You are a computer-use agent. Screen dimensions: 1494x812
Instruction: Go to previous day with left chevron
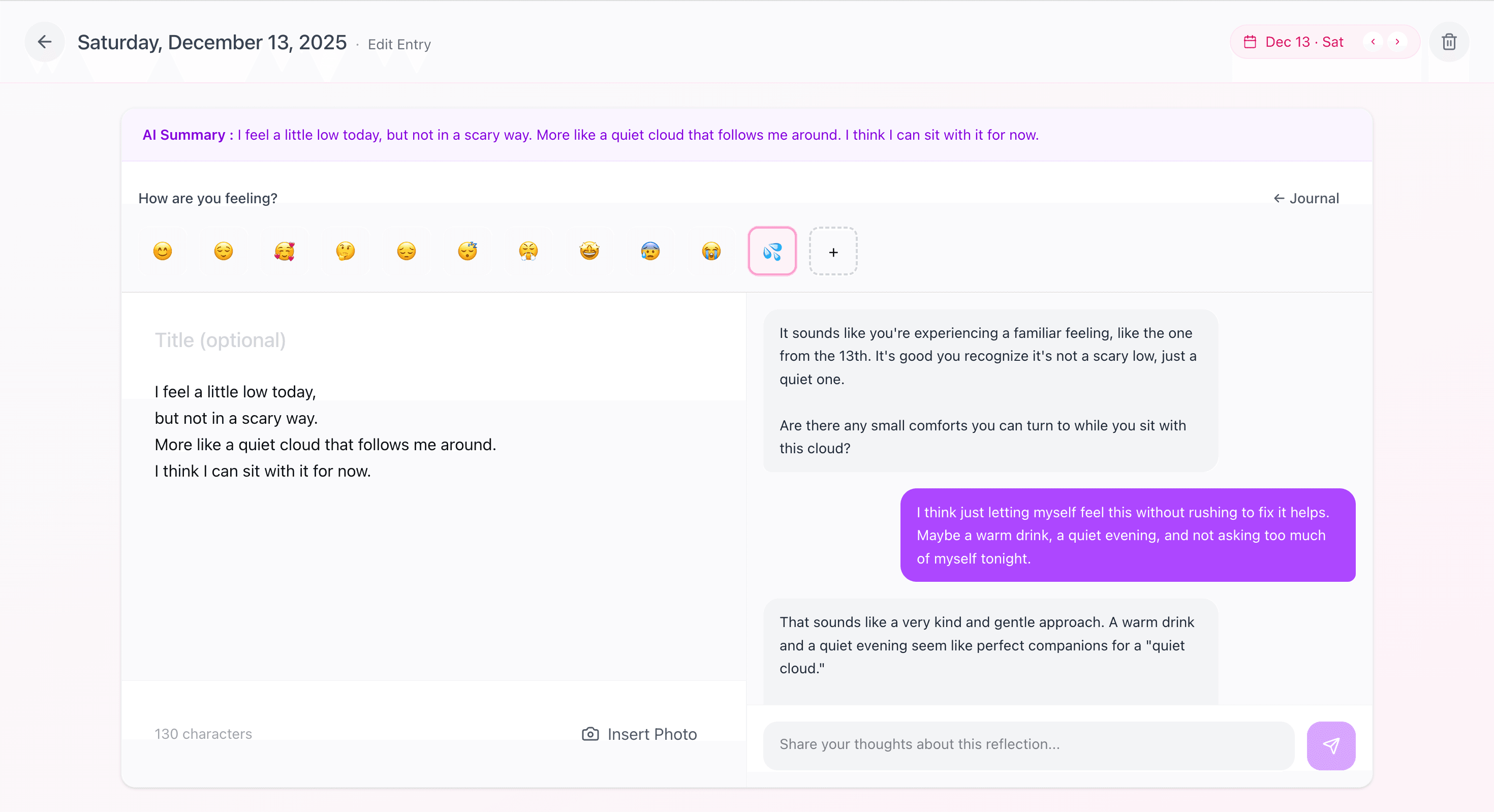[x=1373, y=41]
